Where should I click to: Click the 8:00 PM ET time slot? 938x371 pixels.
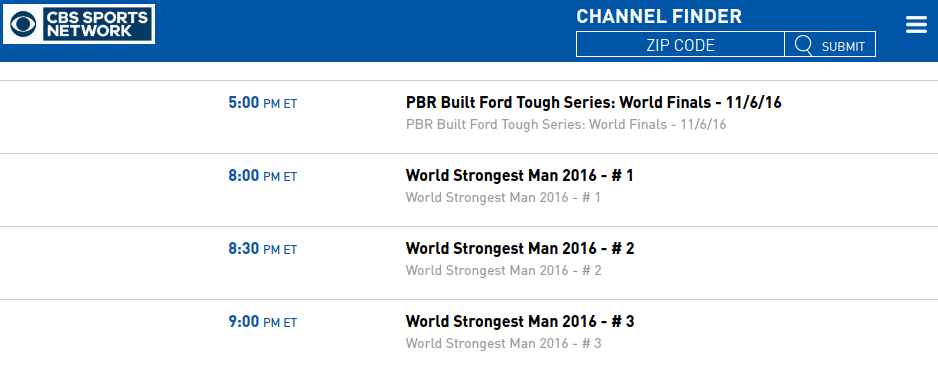263,176
